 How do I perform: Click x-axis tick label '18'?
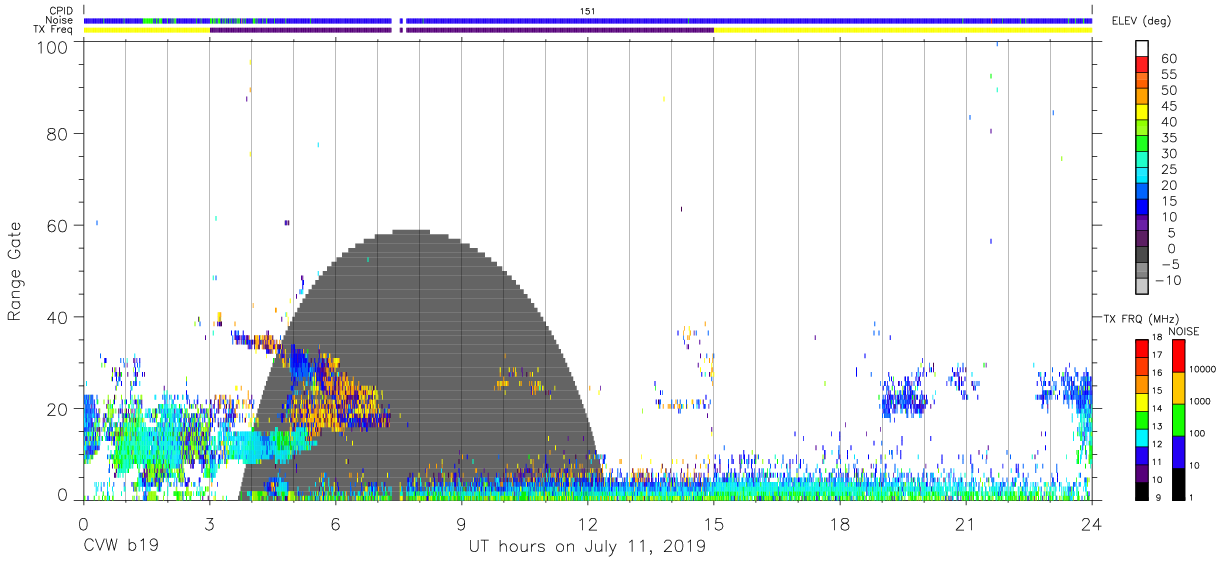pos(840,523)
